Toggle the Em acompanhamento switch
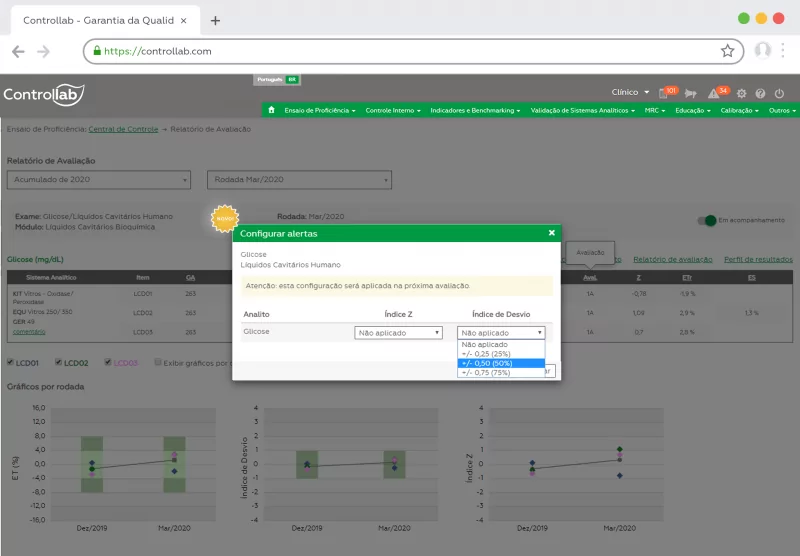Viewport: 800px width, 556px height. point(707,220)
